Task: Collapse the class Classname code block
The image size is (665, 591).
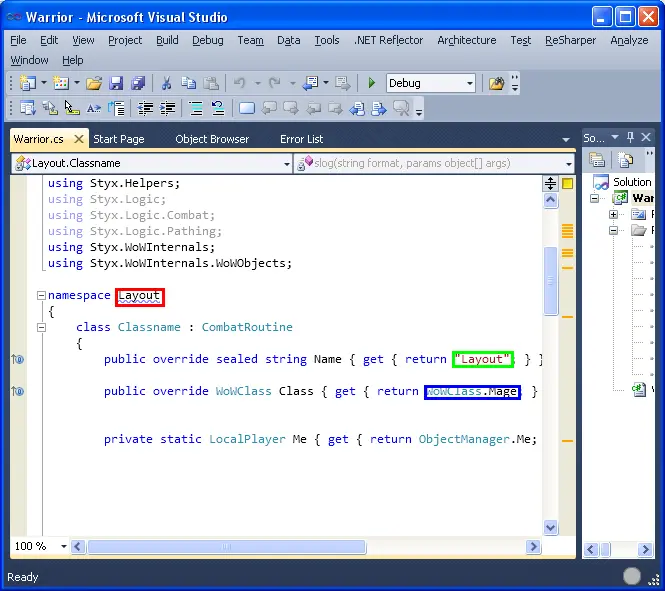Action: click(41, 327)
